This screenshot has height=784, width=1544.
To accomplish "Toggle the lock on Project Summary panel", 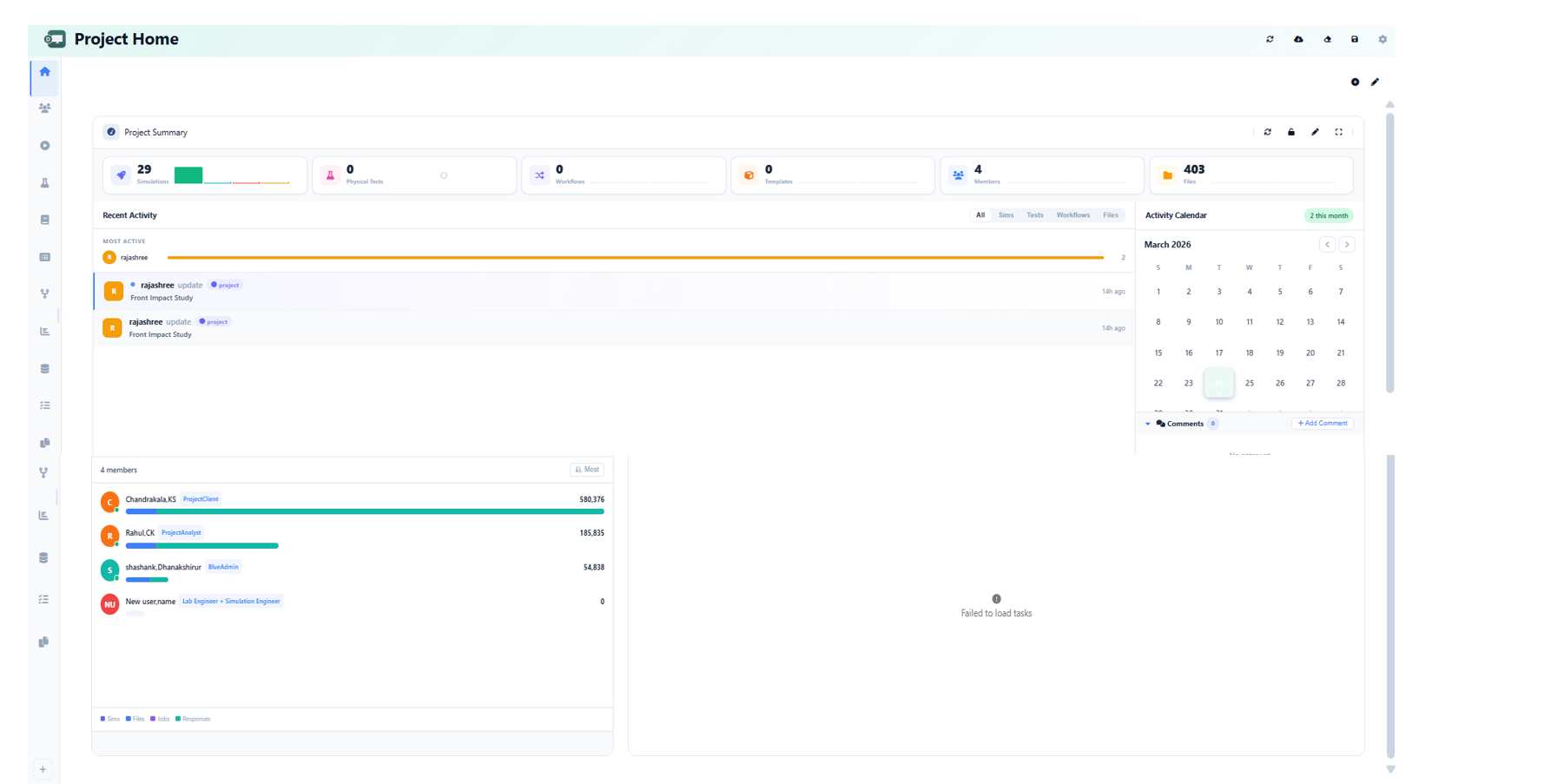I will [x=1291, y=132].
